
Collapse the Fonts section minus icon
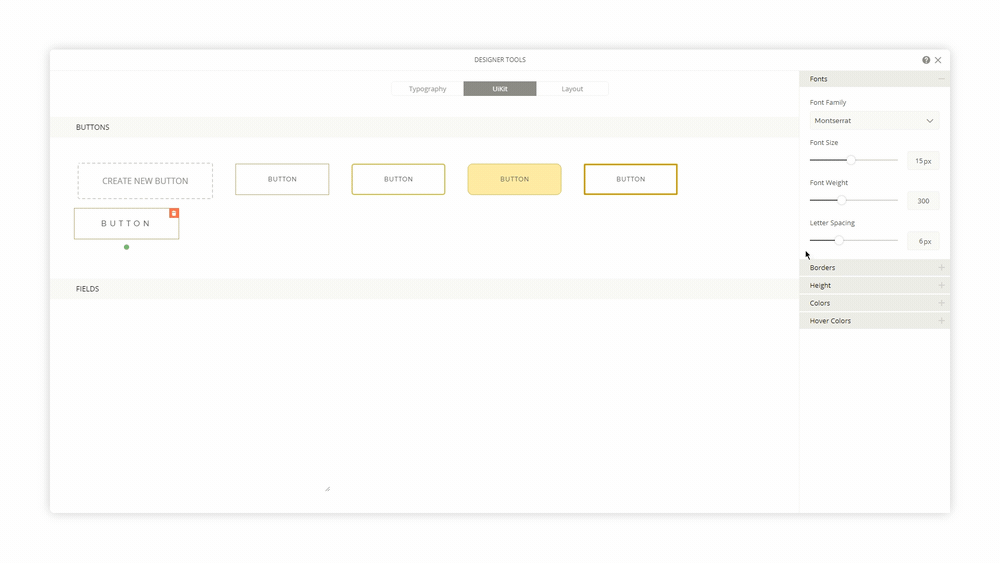(941, 79)
